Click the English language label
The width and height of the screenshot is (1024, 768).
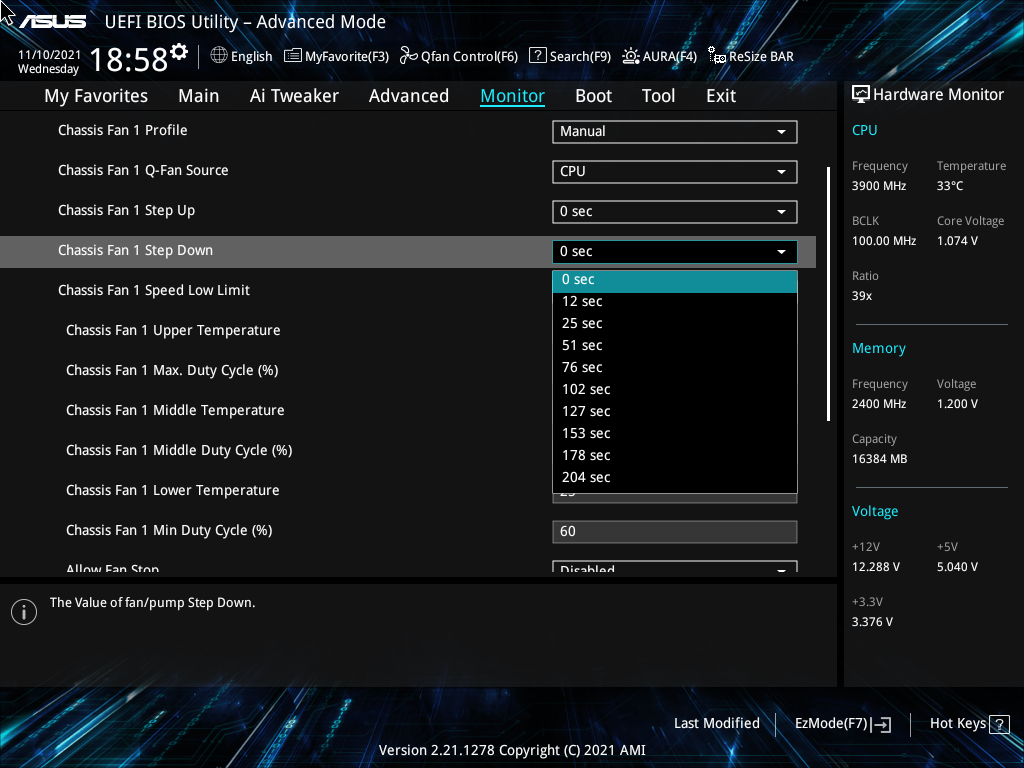click(251, 56)
